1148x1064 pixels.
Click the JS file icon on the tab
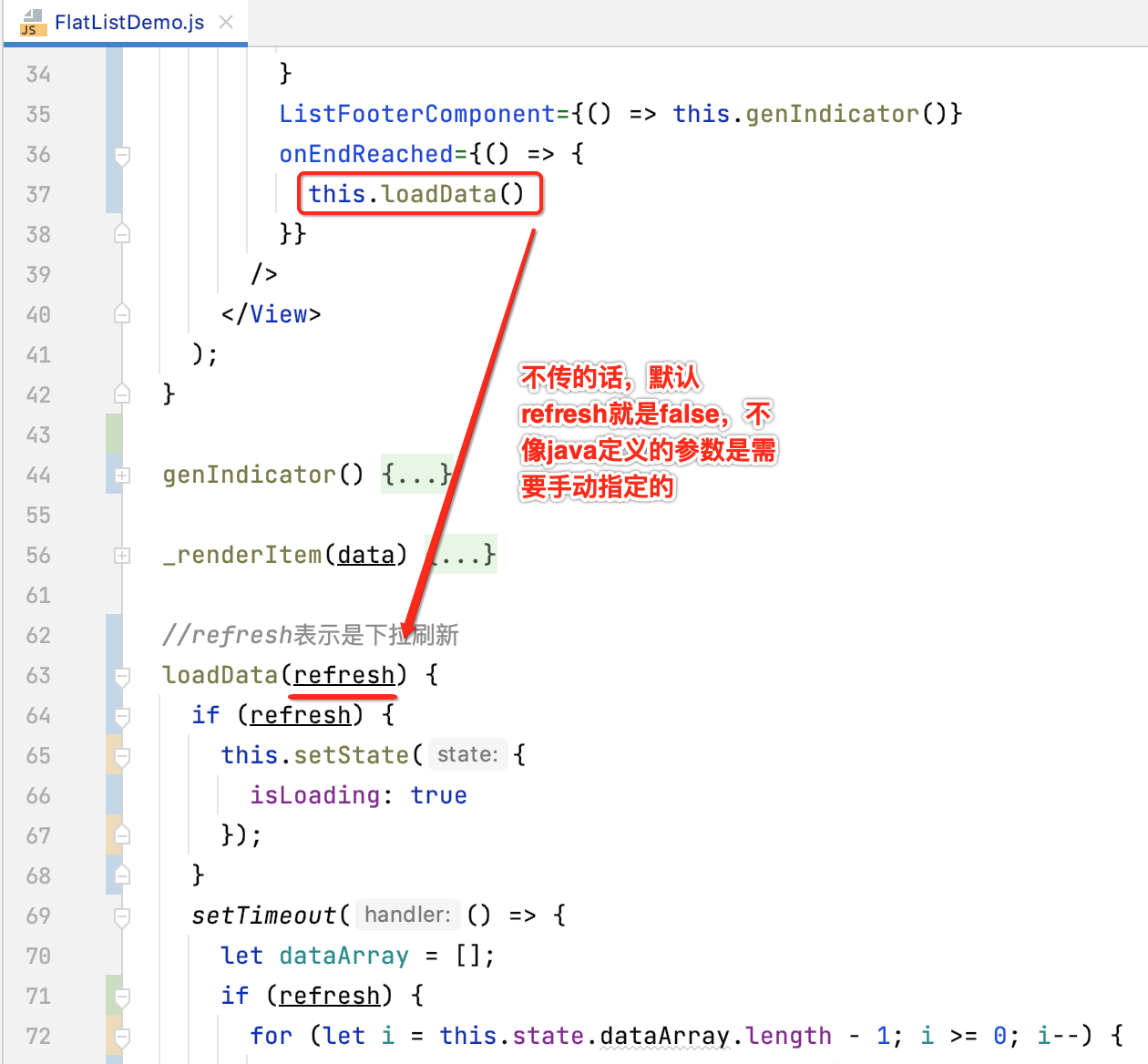tap(32, 22)
